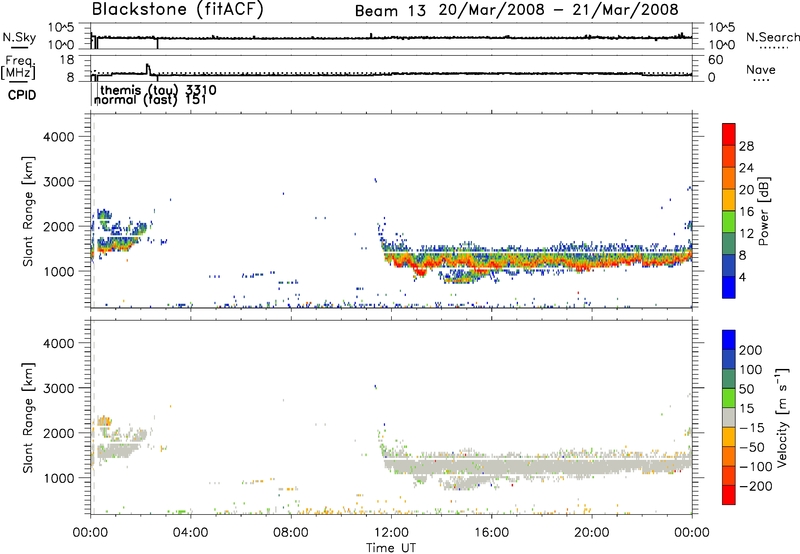The image size is (800, 554).
Task: Click the frequency spike in Freq panel
Action: click(x=148, y=68)
